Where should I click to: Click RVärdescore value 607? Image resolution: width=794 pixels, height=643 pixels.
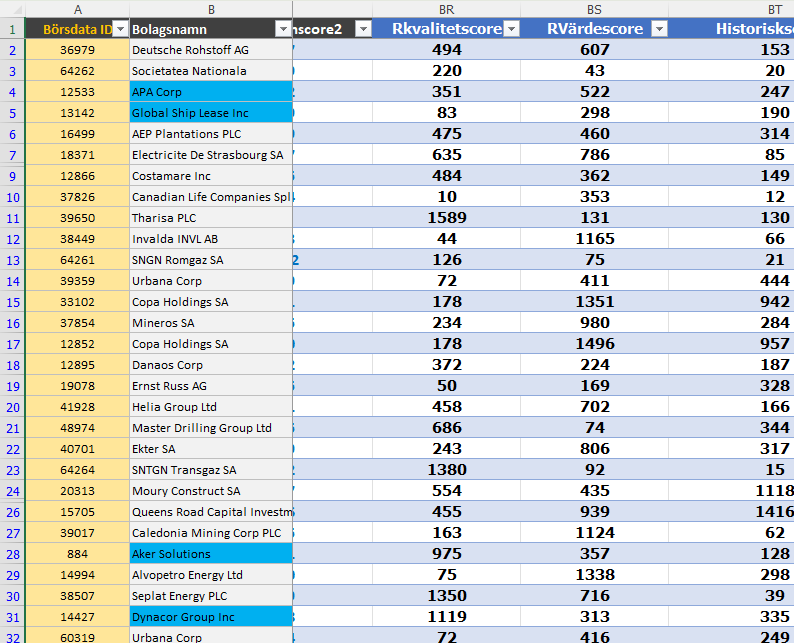coord(594,50)
